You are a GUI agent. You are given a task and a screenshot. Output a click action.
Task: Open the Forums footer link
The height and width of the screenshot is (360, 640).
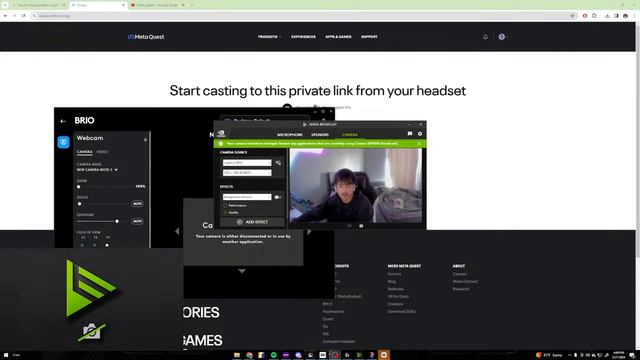pos(394,274)
